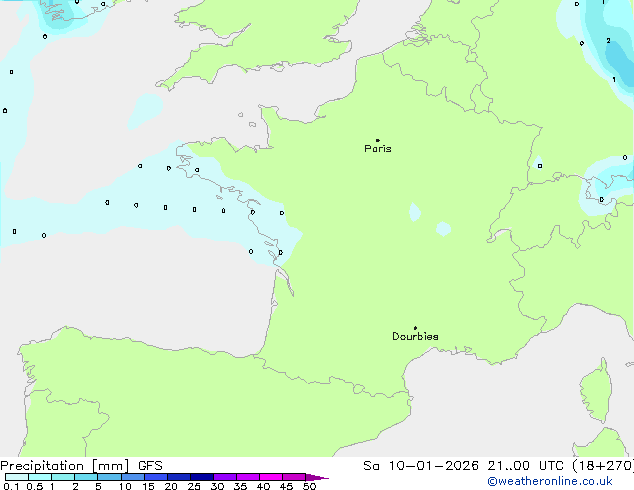
Task: Click the '21..00 UTC' time text
Action: tap(526, 466)
